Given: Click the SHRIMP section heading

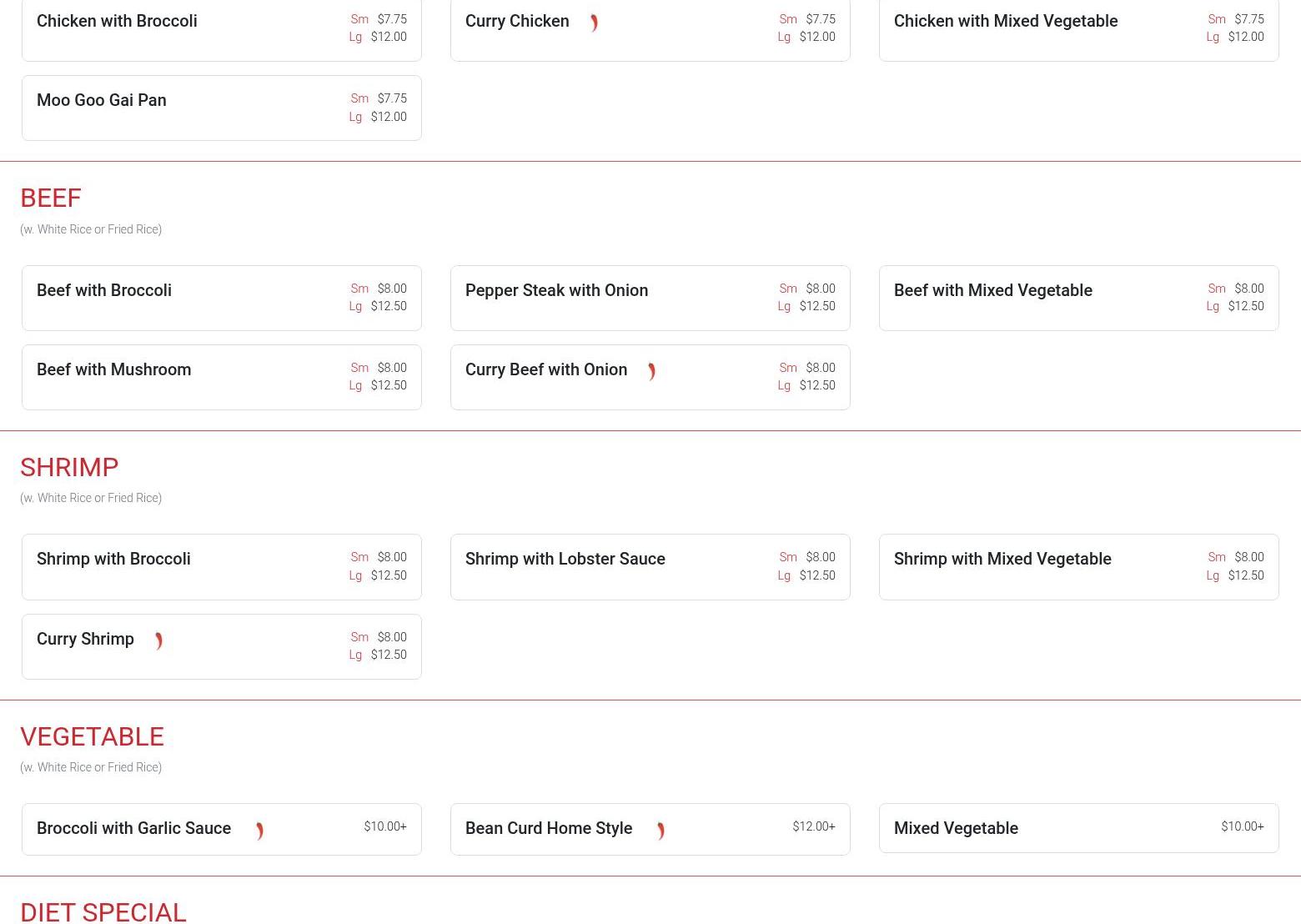Looking at the screenshot, I should coord(69,467).
